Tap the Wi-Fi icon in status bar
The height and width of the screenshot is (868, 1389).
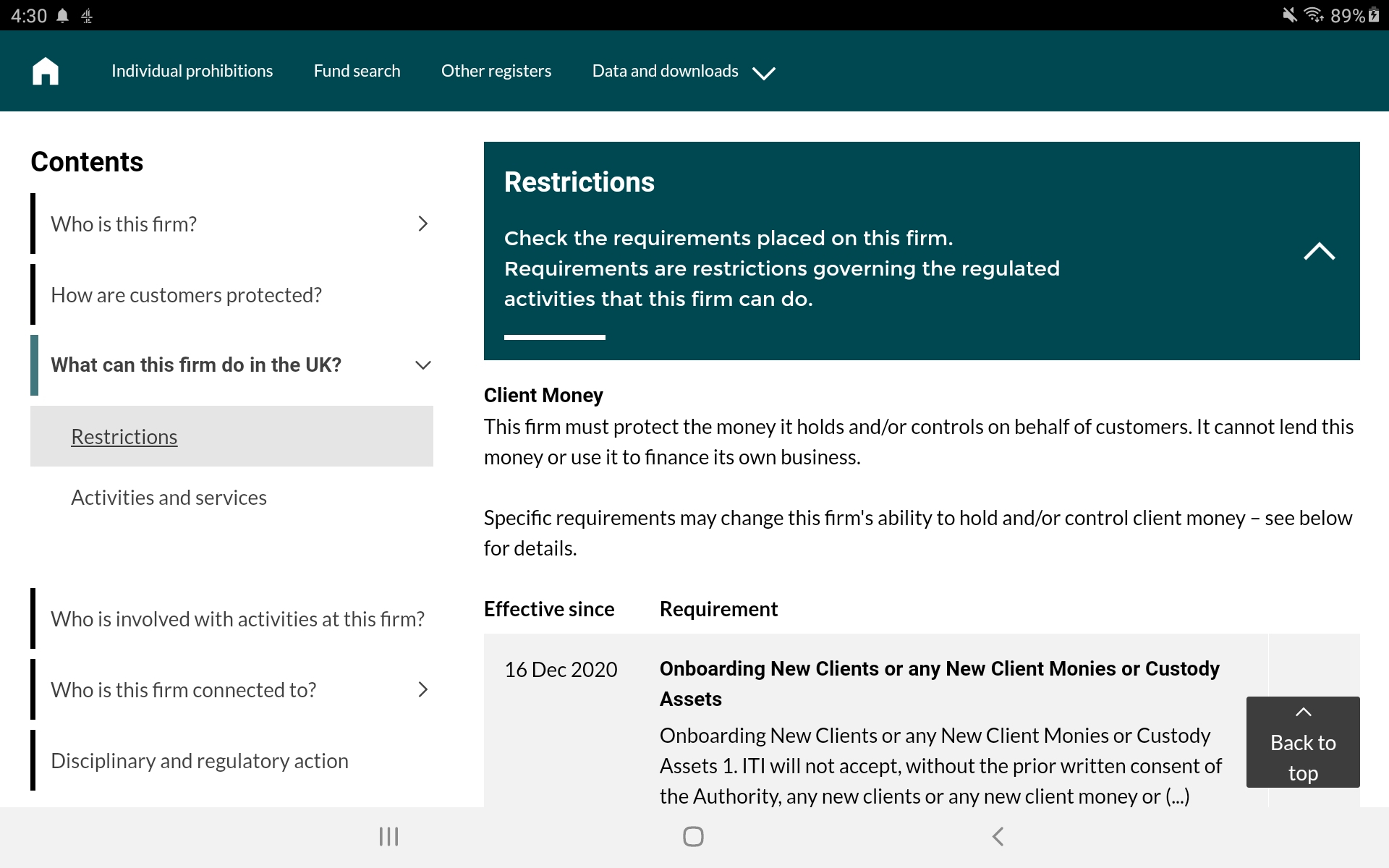(1313, 15)
